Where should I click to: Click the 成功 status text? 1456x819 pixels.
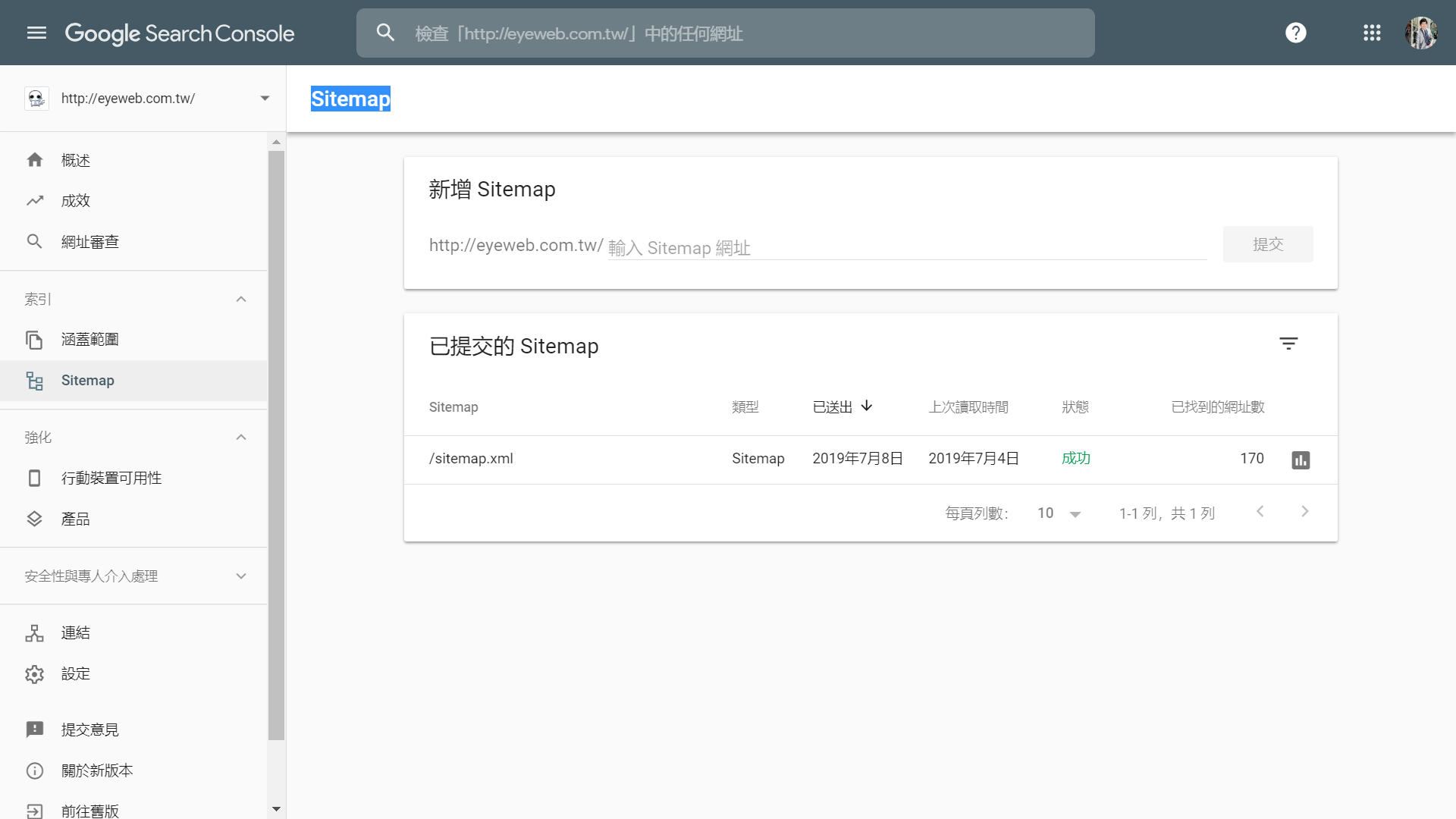pyautogui.click(x=1076, y=458)
